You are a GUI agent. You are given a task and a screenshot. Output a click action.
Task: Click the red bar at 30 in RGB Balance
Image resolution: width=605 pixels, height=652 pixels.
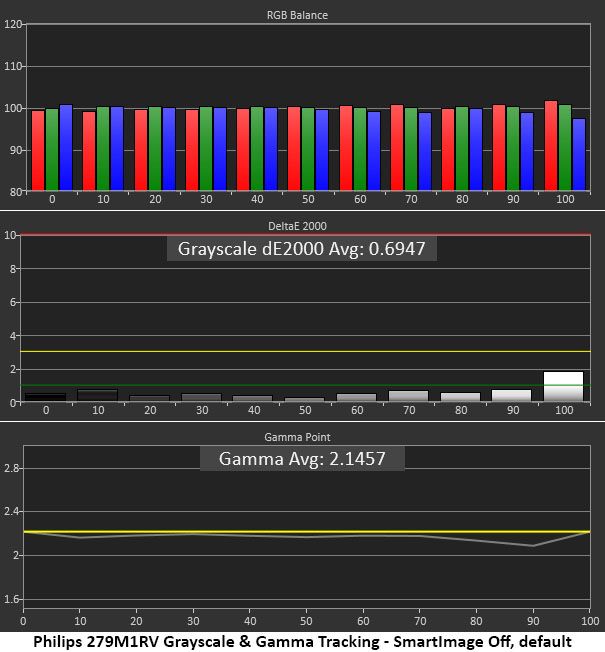[192, 150]
